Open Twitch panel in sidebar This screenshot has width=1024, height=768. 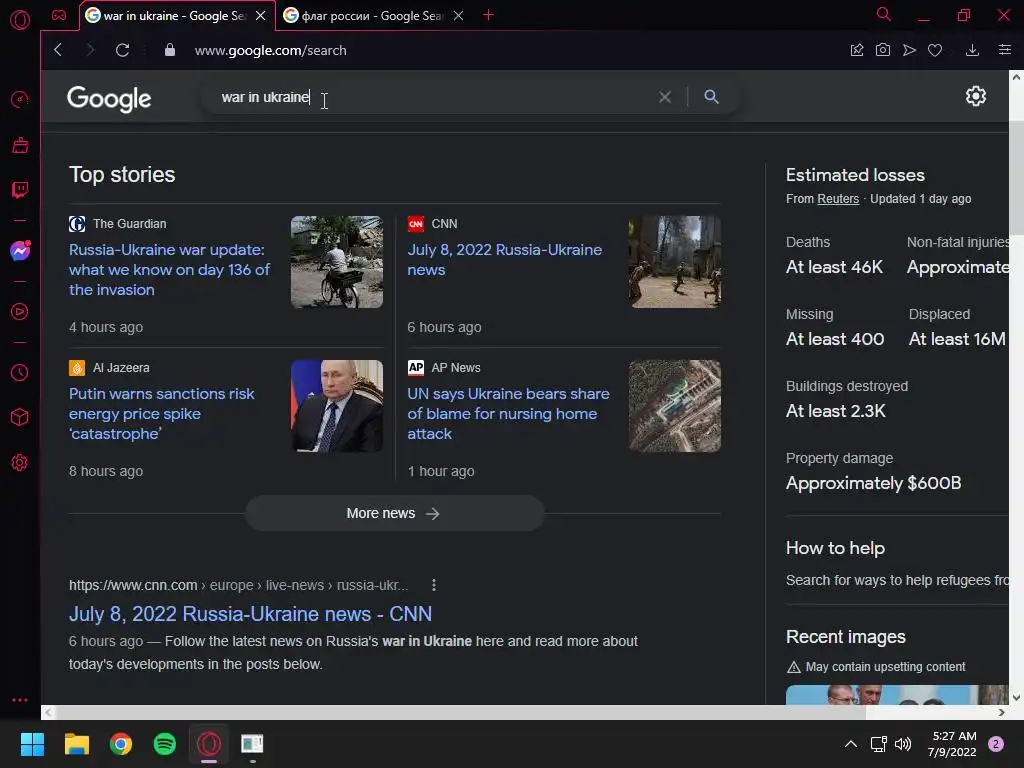pyautogui.click(x=20, y=190)
